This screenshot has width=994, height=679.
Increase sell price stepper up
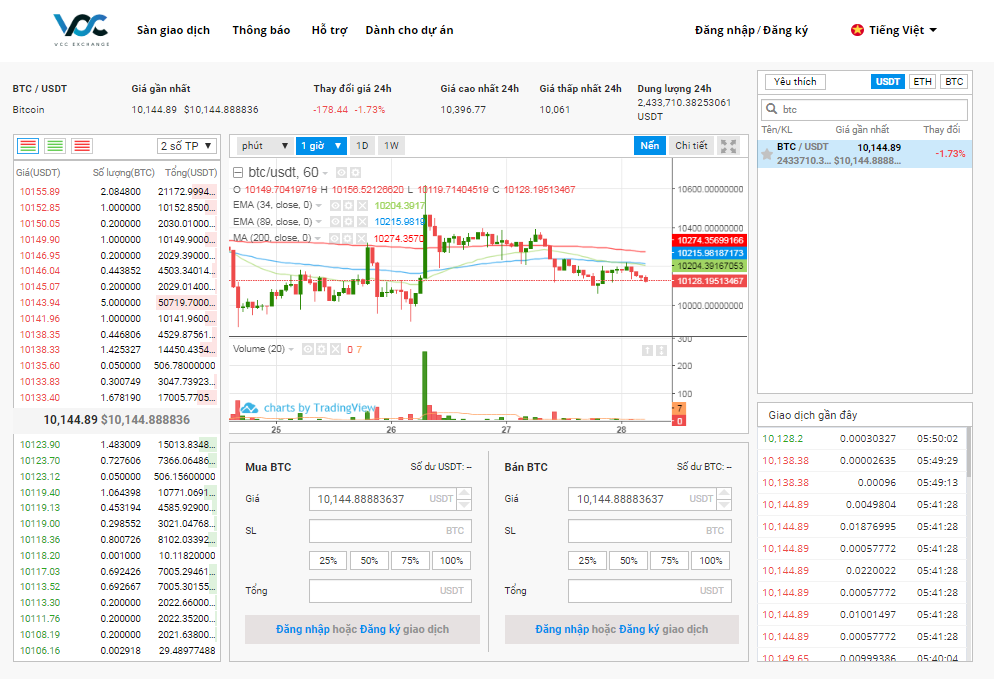(724, 493)
